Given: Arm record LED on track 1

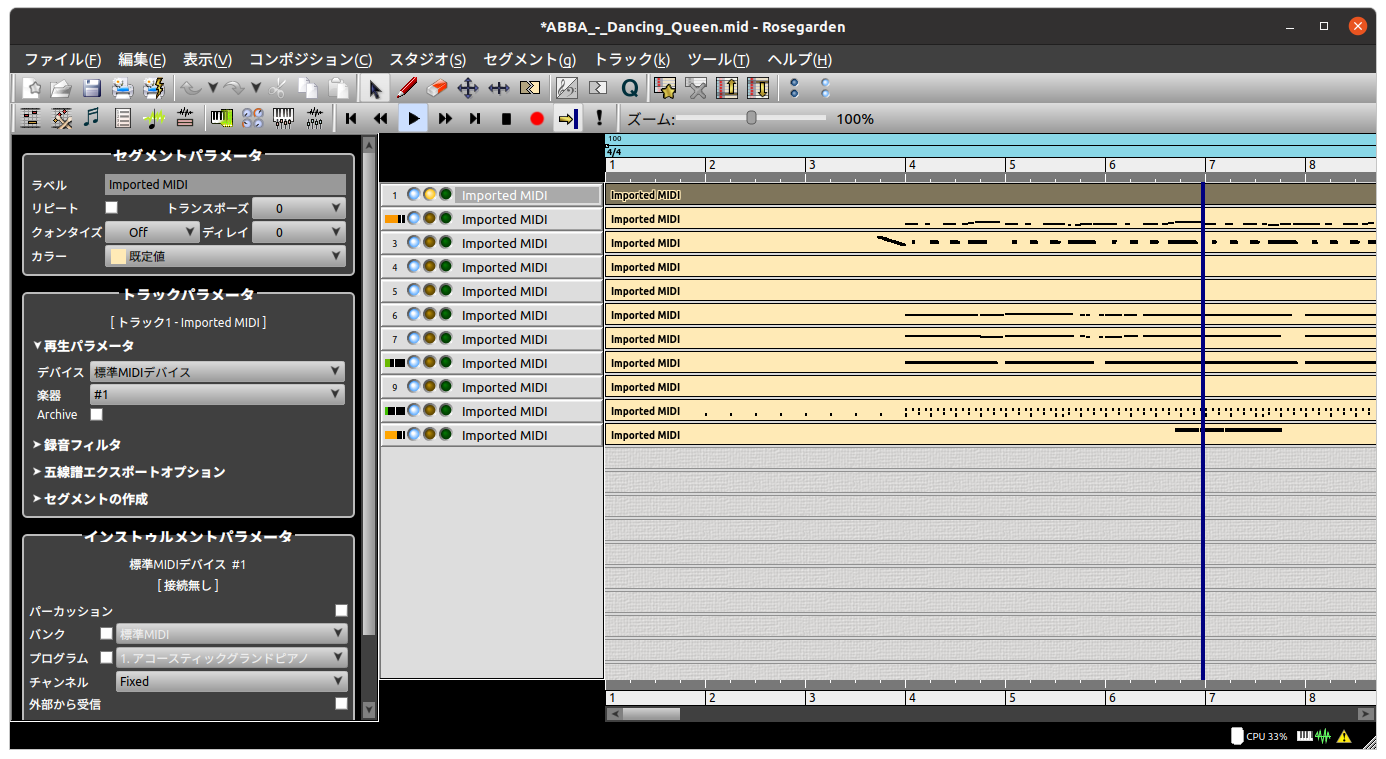Looking at the screenshot, I should pyautogui.click(x=430, y=194).
